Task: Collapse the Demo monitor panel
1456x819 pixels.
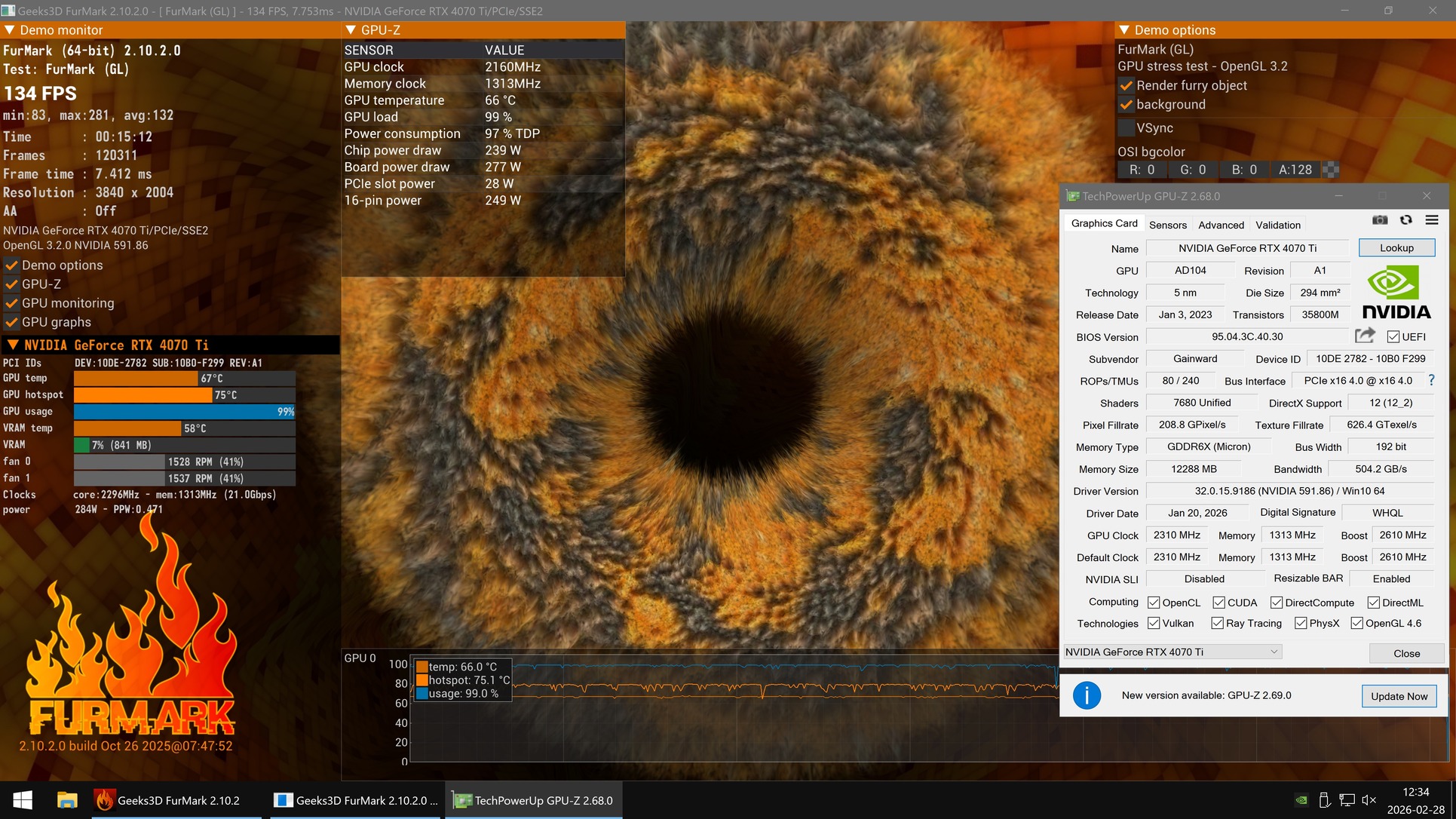Action: [x=10, y=30]
